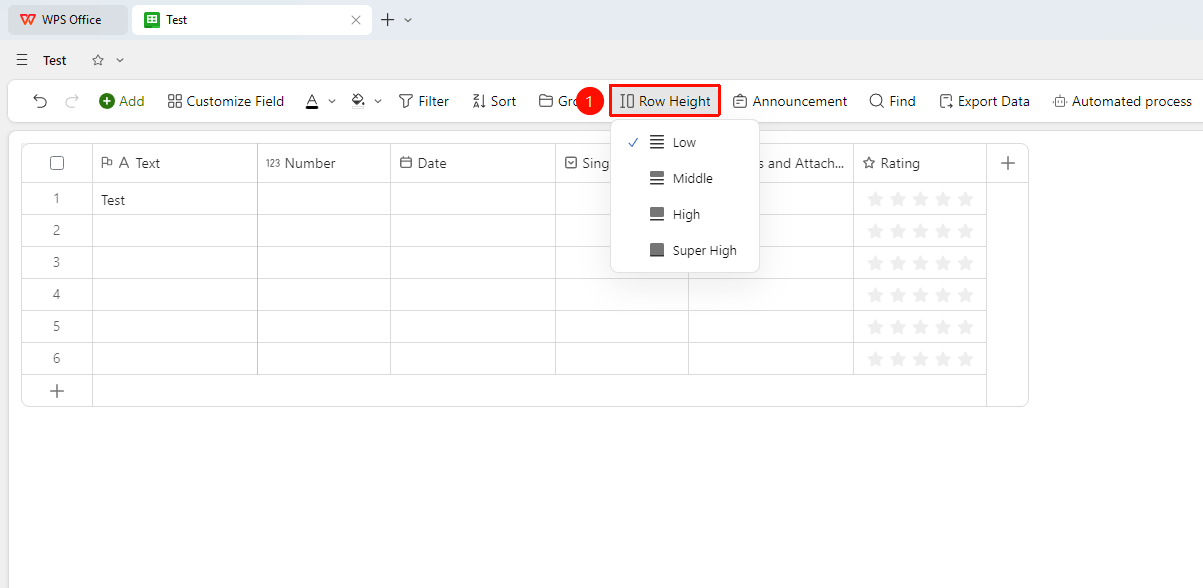Open the fill color bucket icon
This screenshot has height=588, width=1203.
click(x=358, y=101)
